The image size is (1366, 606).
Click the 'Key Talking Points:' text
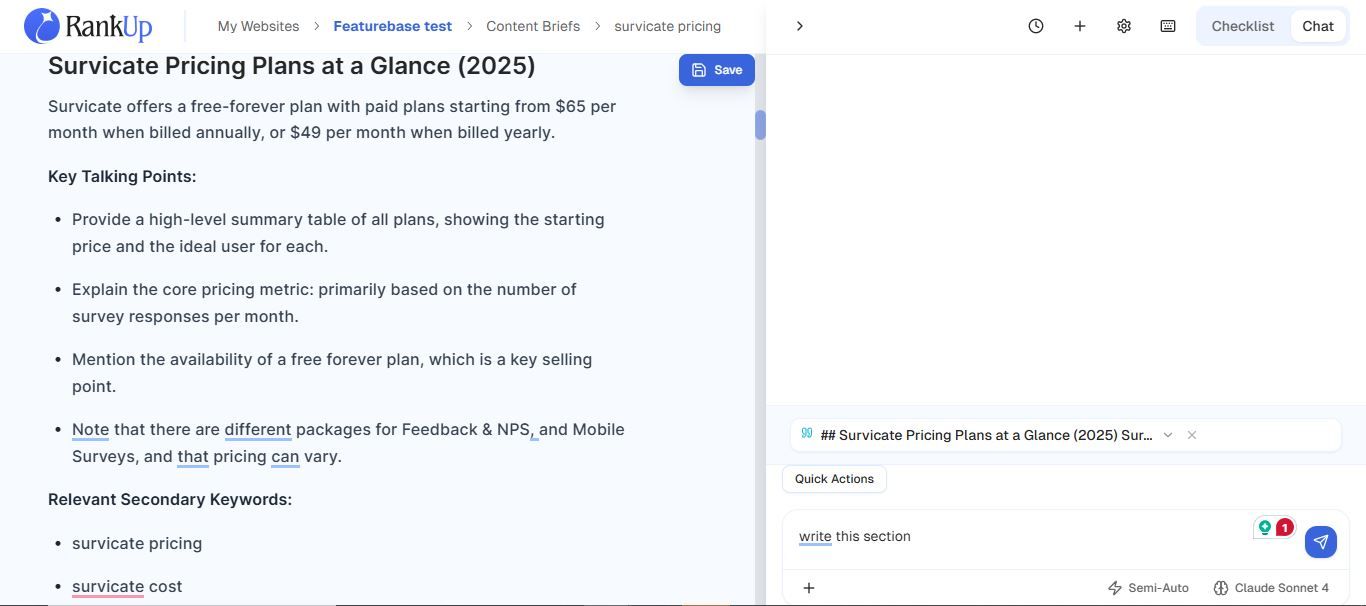click(122, 176)
